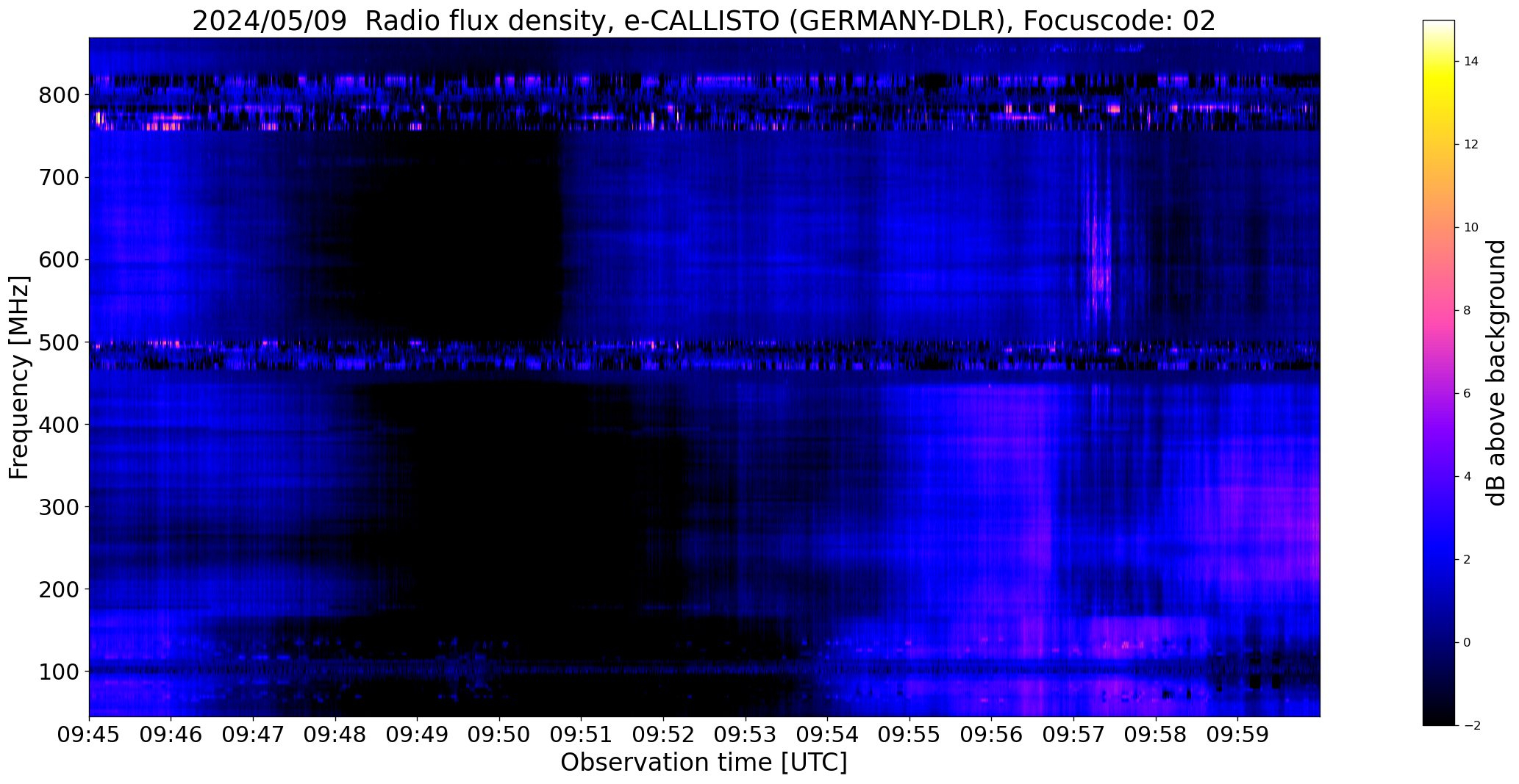This screenshot has width=1519, height=784.
Task: Click the 09:51 time tick label
Action: tap(582, 735)
